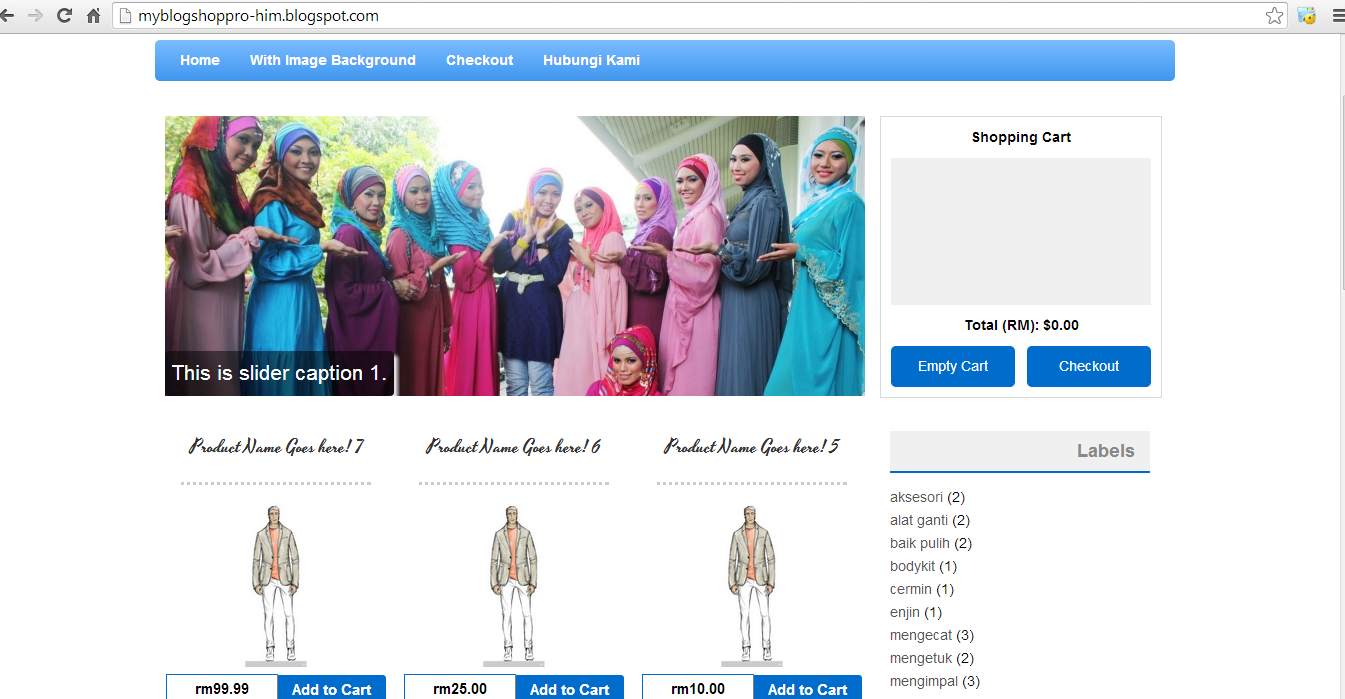Open the Hubungi Kami menu item

point(592,60)
